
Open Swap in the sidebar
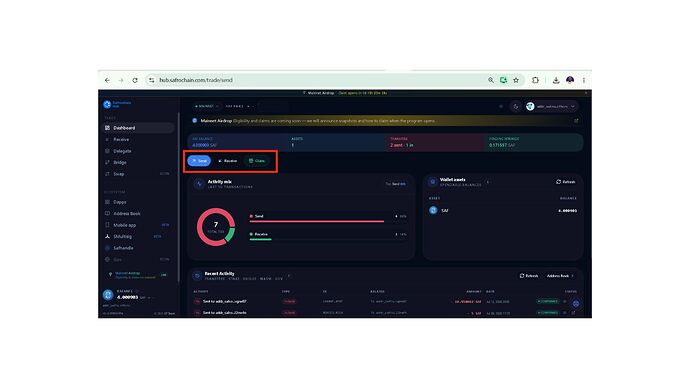point(138,174)
